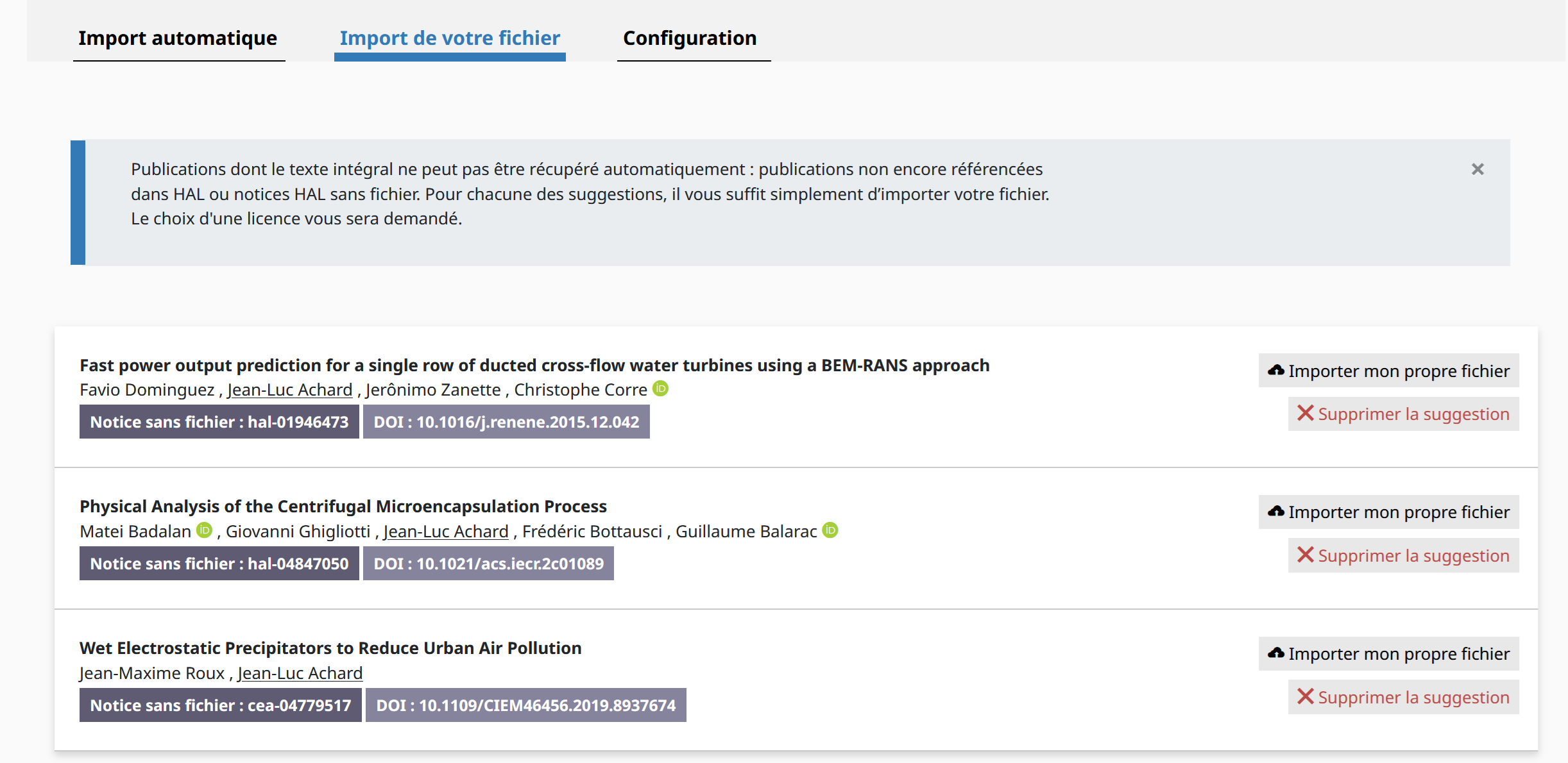Import own file for Microencapsulation Process paper
The width and height of the screenshot is (1568, 763).
coord(1388,512)
